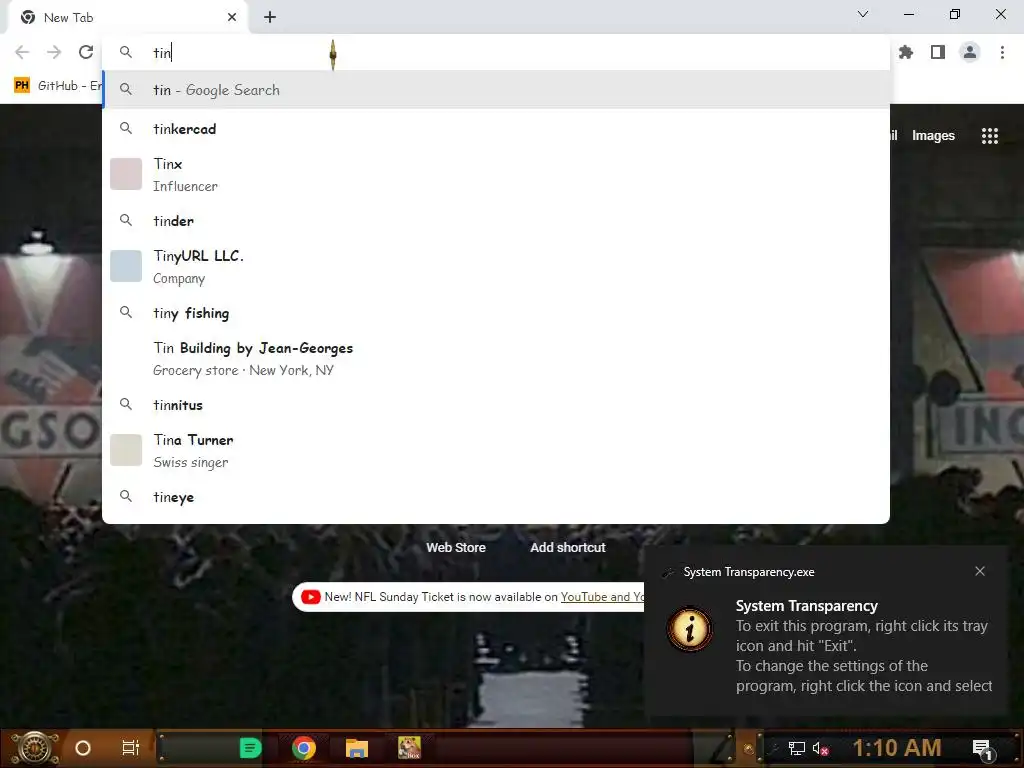The image size is (1024, 768).
Task: Open the 'YouTube and Yo…' promo link
Action: 602,597
